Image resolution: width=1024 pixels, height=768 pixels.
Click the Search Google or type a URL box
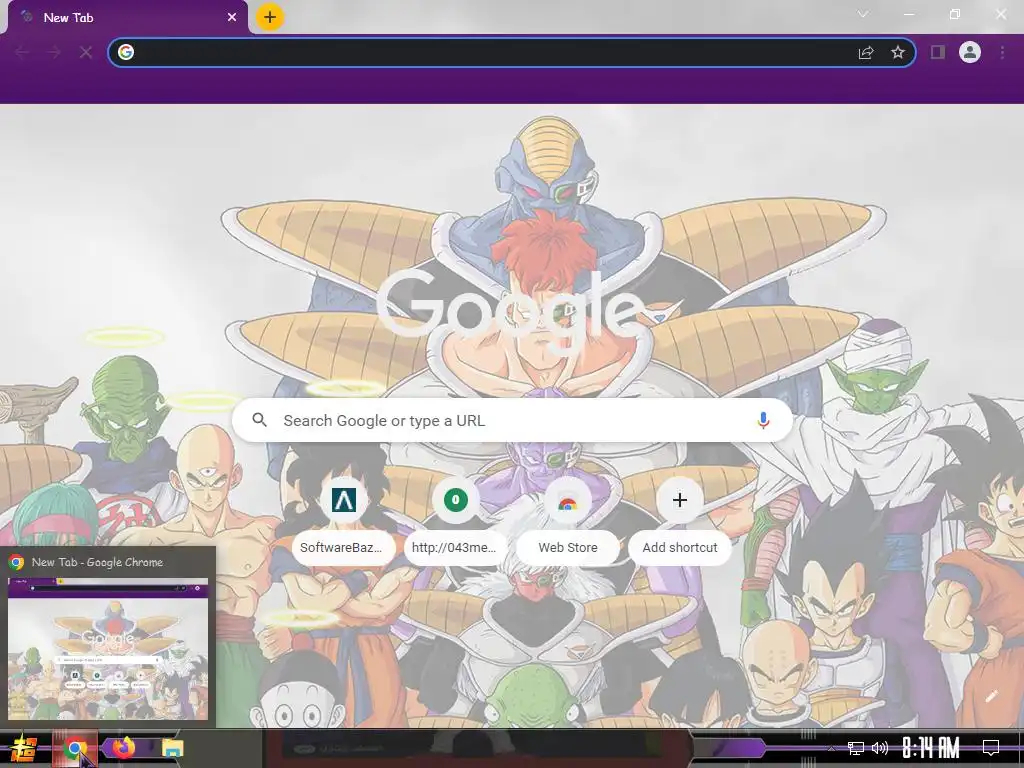tap(513, 420)
